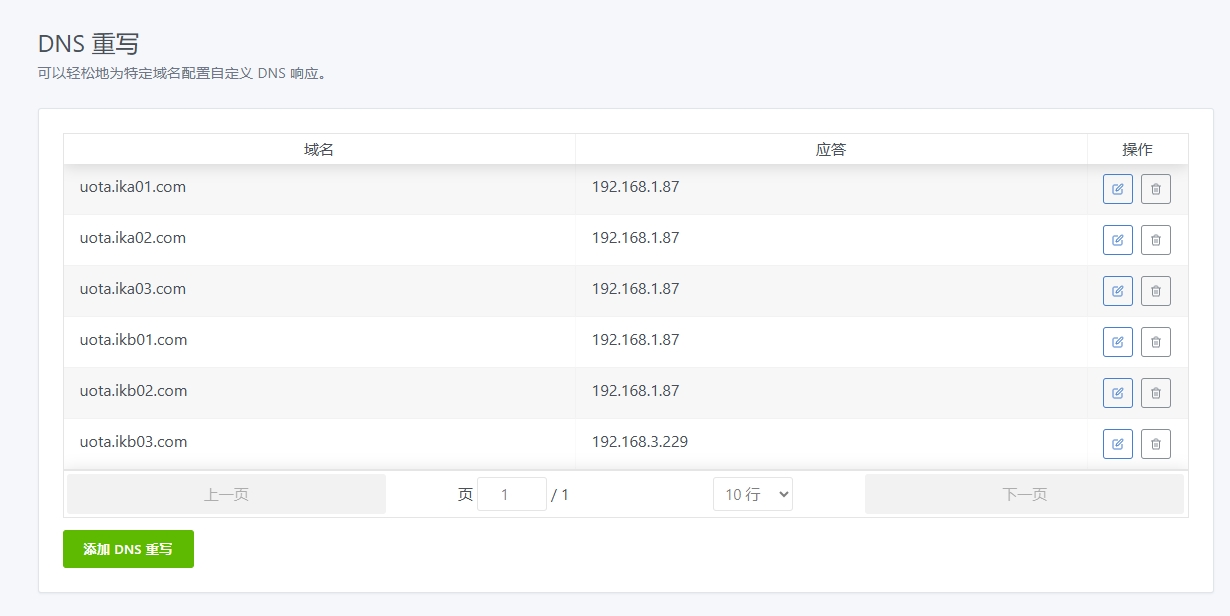This screenshot has height=616, width=1230.
Task: Open the 10 行 rows-per-page dropdown
Action: coord(752,494)
